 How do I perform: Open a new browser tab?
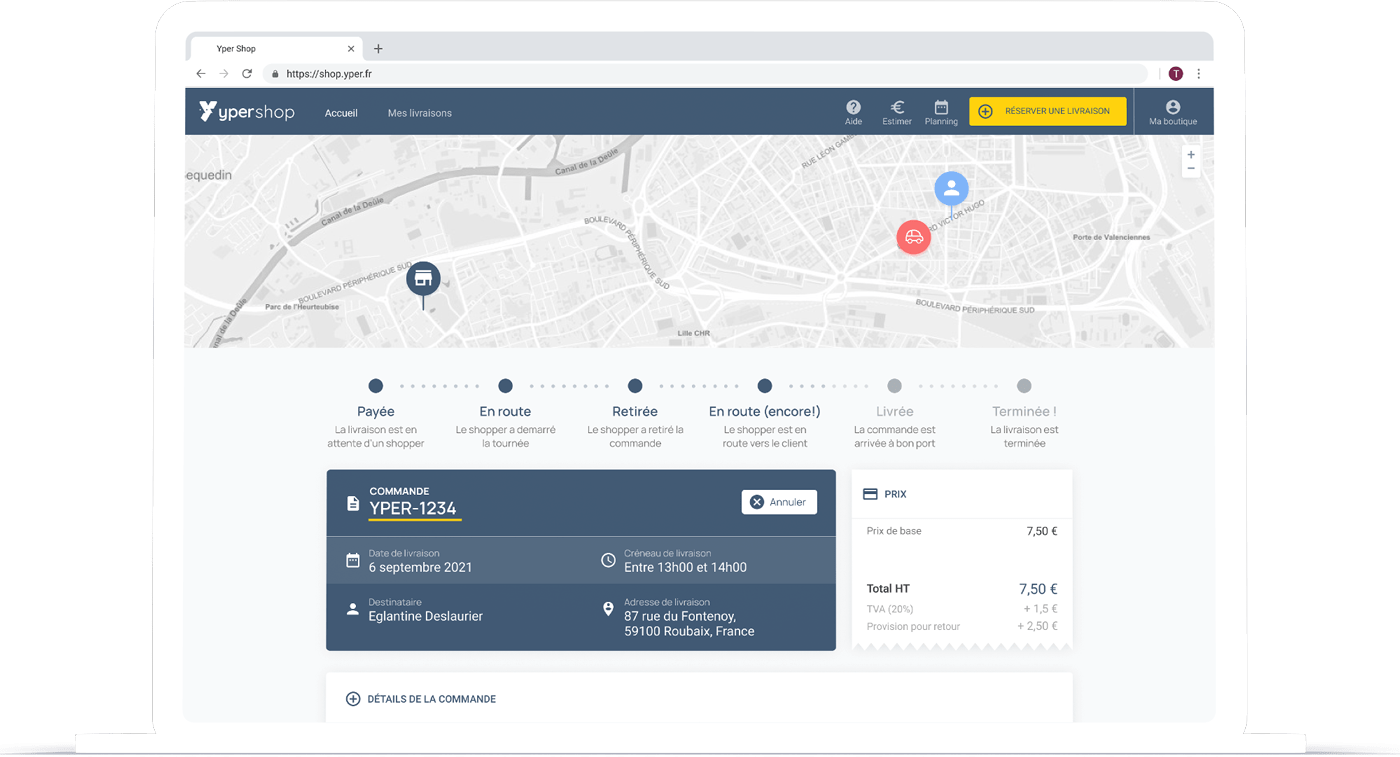[378, 48]
